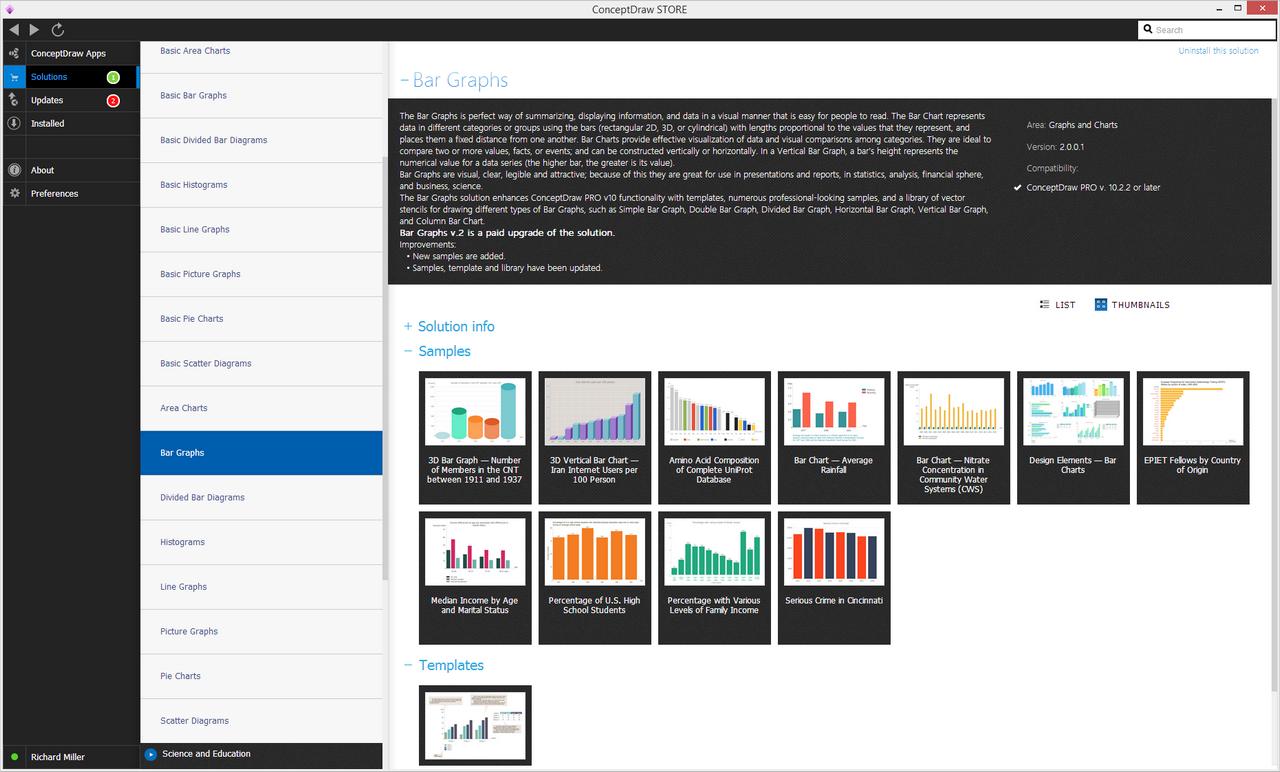Open the Solutions section
The height and width of the screenshot is (772, 1280).
[70, 77]
